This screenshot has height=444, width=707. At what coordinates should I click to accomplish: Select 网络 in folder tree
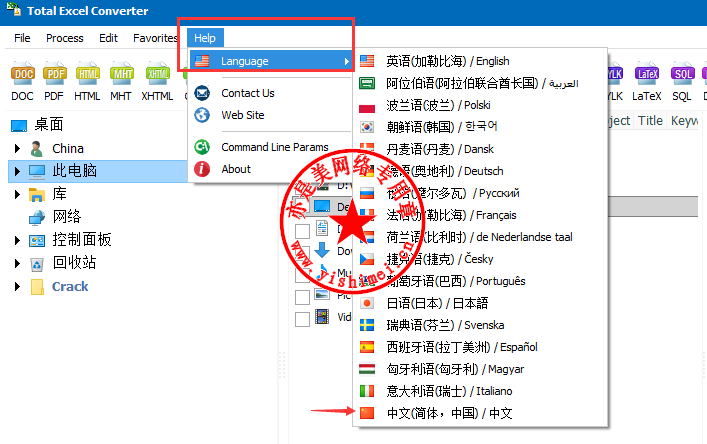click(x=67, y=217)
